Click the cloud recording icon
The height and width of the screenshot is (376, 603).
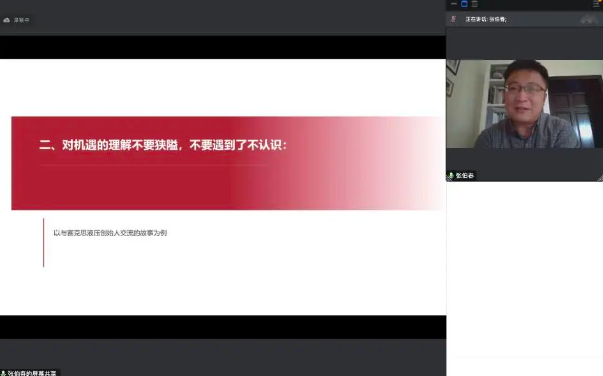click(x=7, y=20)
